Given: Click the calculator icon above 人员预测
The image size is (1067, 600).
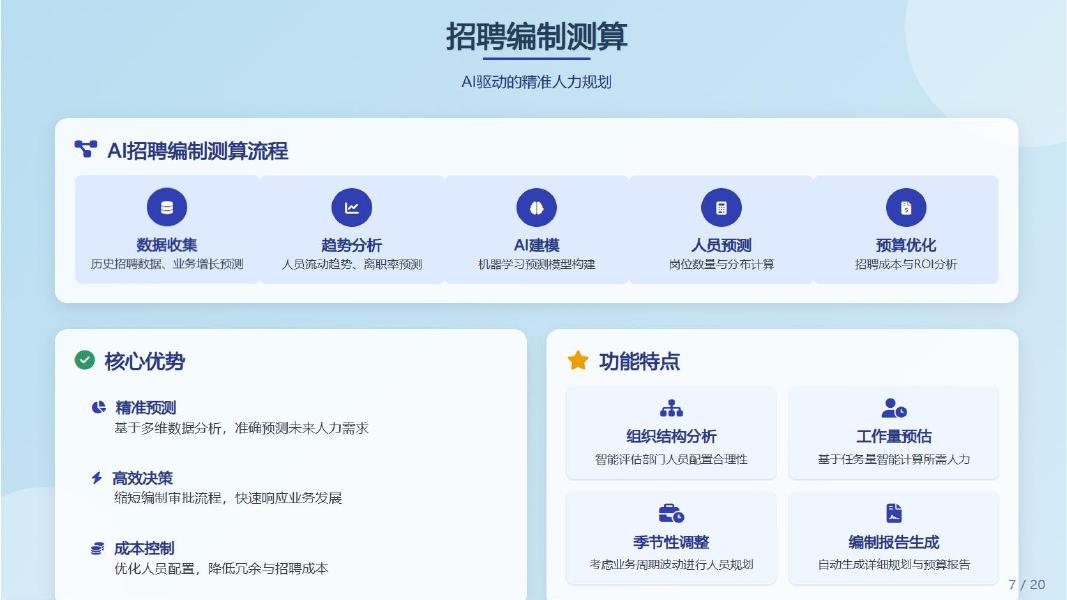Looking at the screenshot, I should [723, 206].
